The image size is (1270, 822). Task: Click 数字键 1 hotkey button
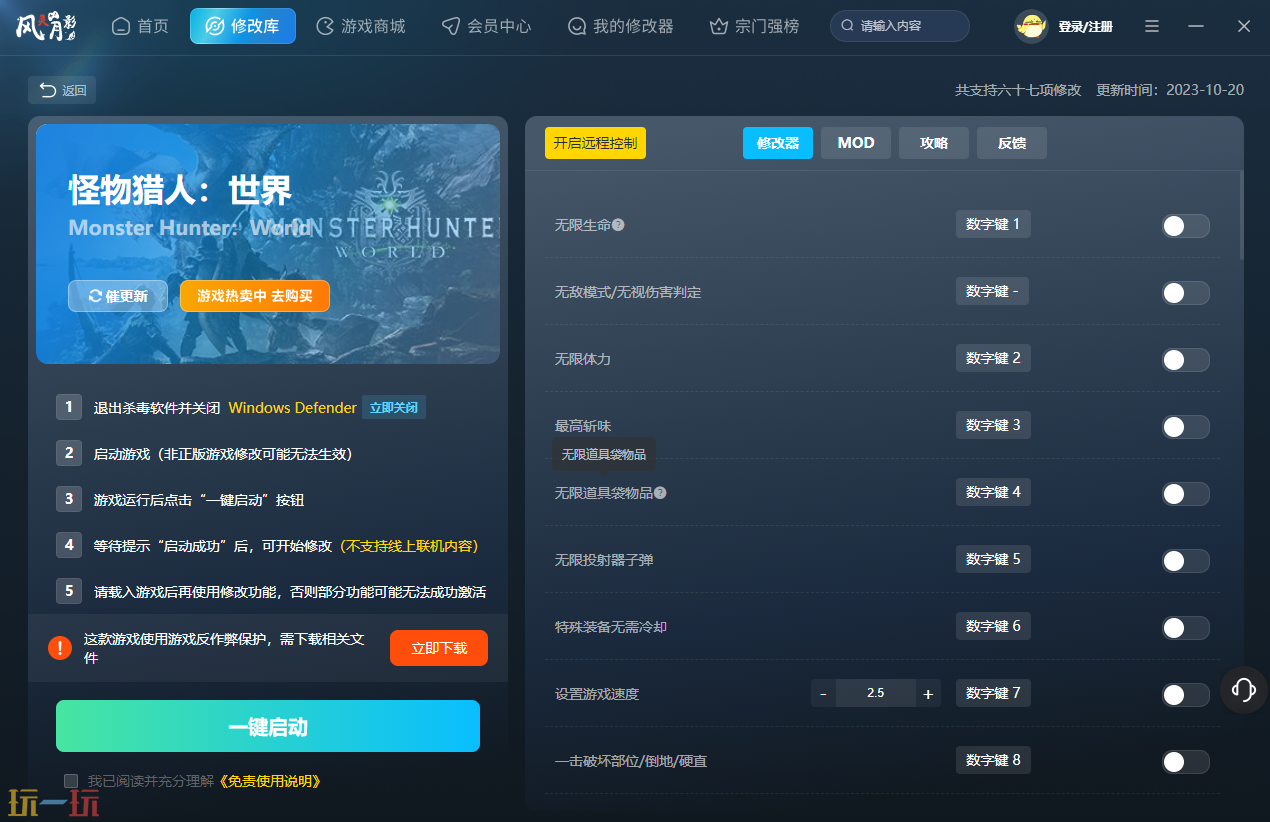pyautogui.click(x=993, y=224)
